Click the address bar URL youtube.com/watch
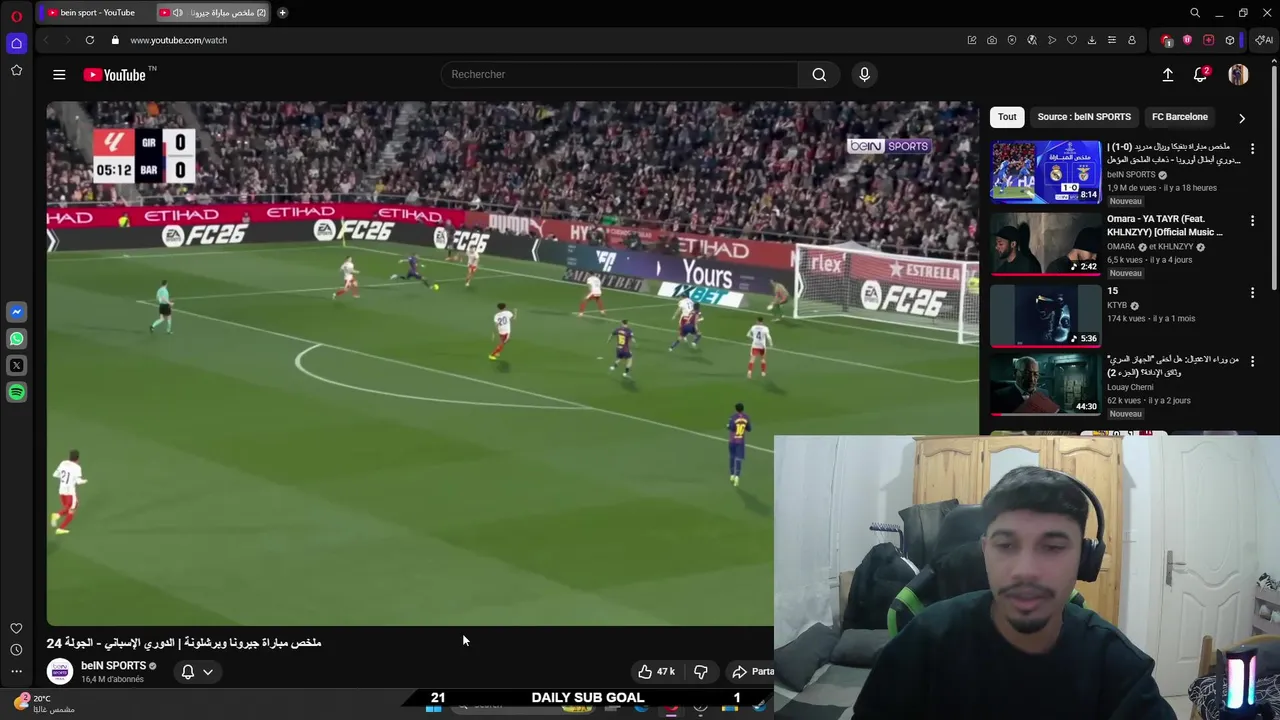Screen dimensions: 1280x720 179,40
